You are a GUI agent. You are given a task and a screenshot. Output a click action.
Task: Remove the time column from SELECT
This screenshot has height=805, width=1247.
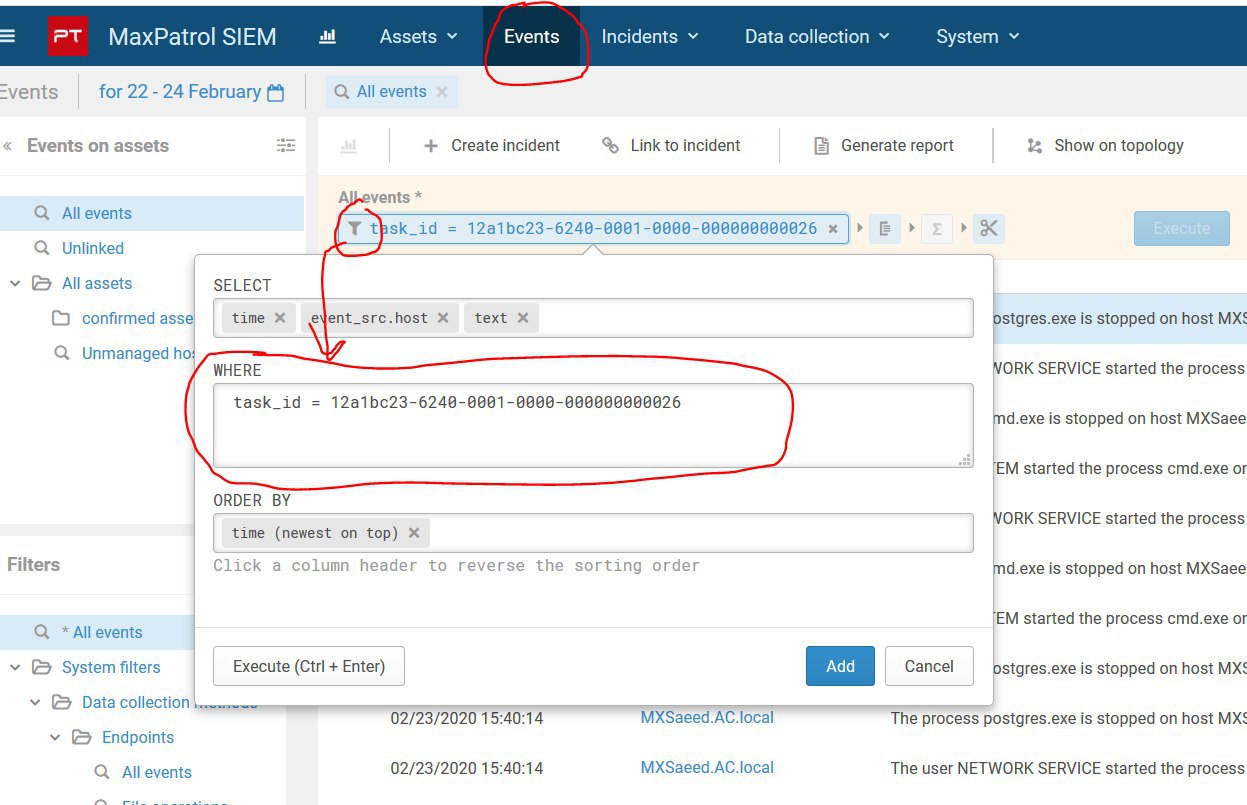[280, 318]
